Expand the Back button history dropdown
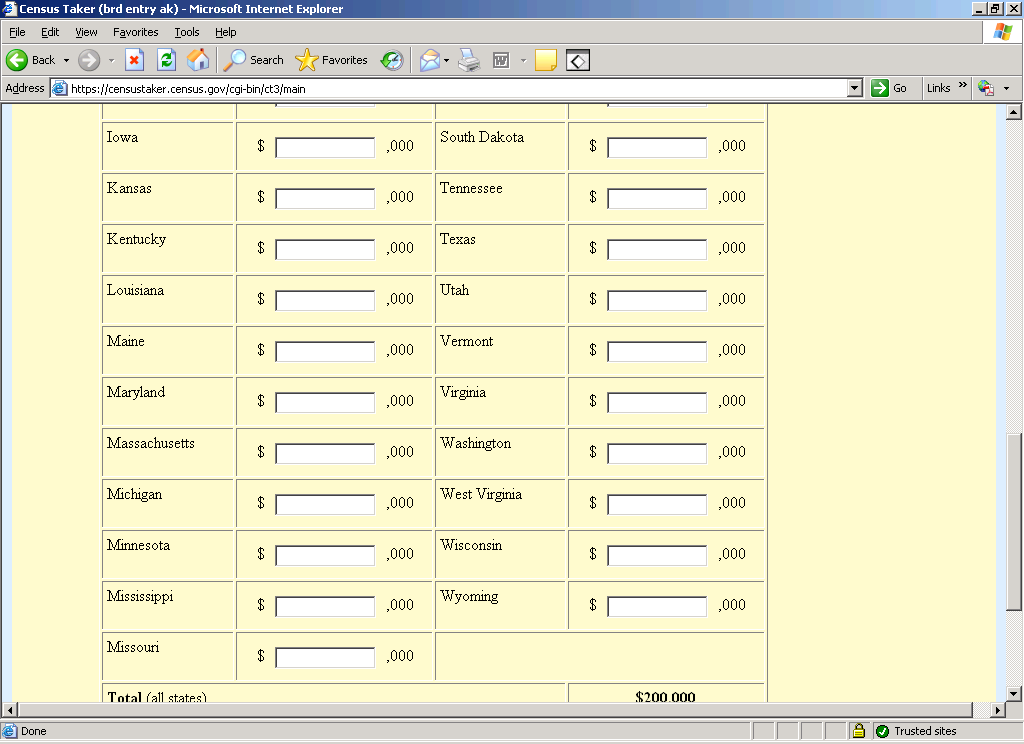Viewport: 1024px width, 744px height. [66, 60]
